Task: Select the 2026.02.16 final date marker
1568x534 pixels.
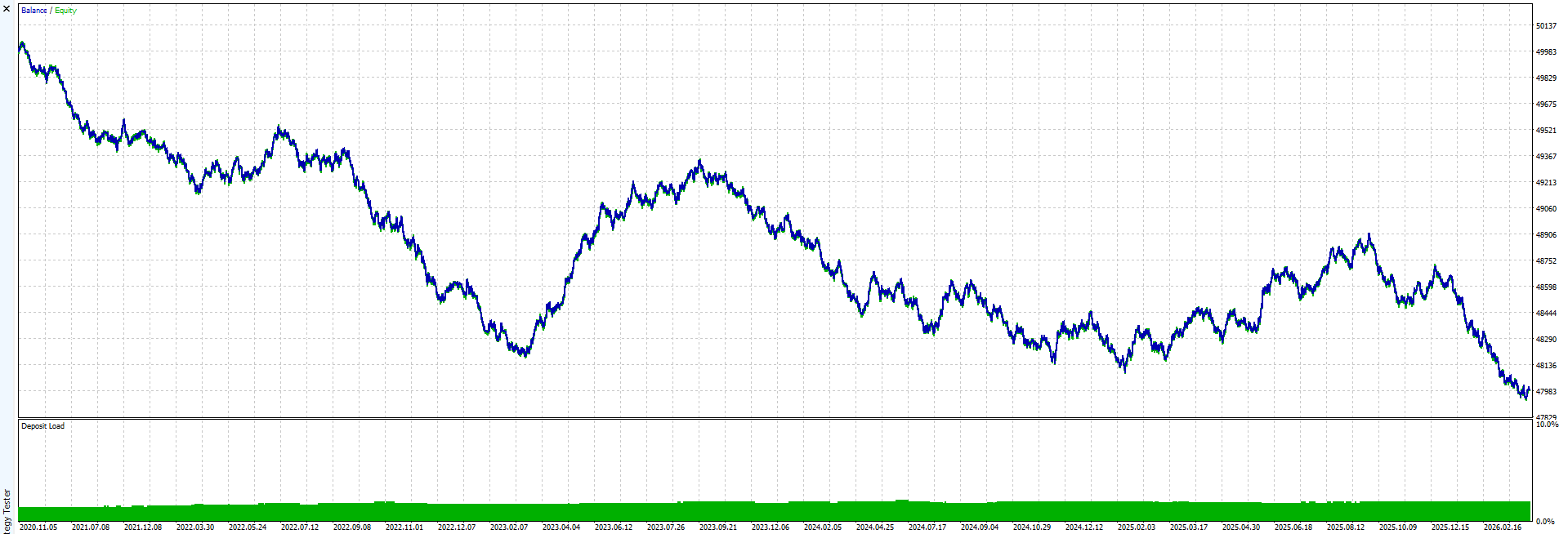Action: tap(1502, 527)
